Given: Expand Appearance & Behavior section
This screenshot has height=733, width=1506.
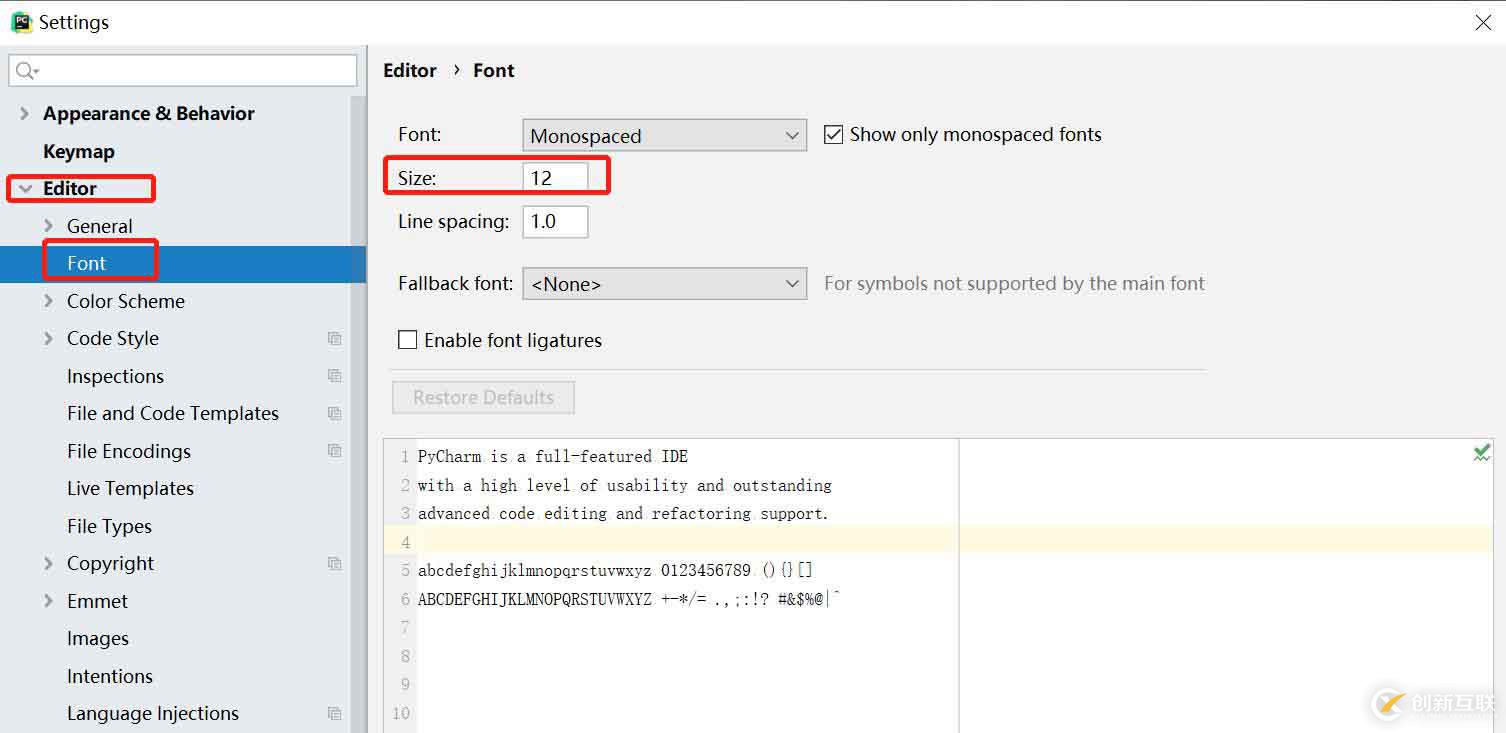Looking at the screenshot, I should pos(25,114).
